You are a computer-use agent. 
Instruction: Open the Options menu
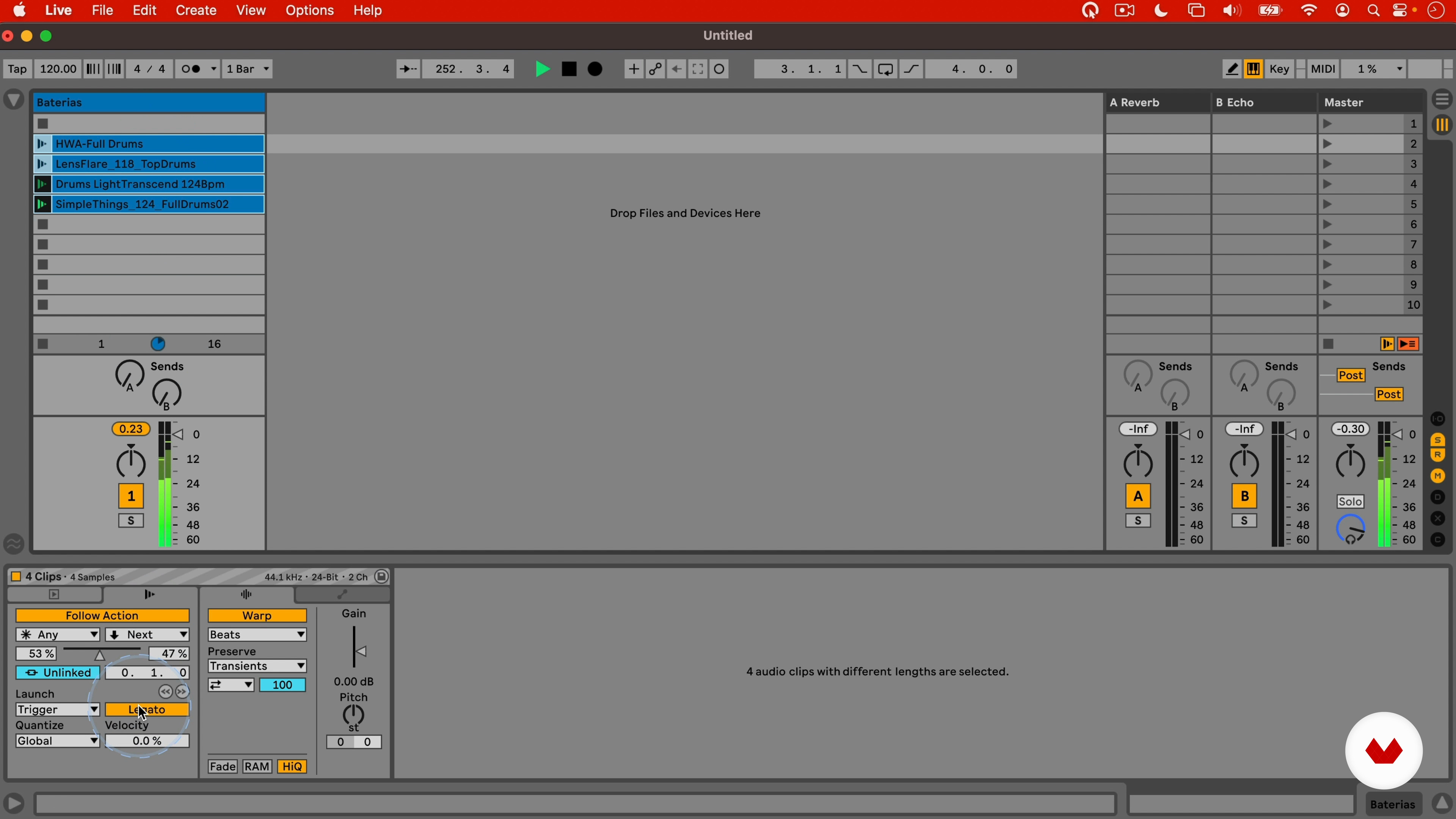click(310, 11)
